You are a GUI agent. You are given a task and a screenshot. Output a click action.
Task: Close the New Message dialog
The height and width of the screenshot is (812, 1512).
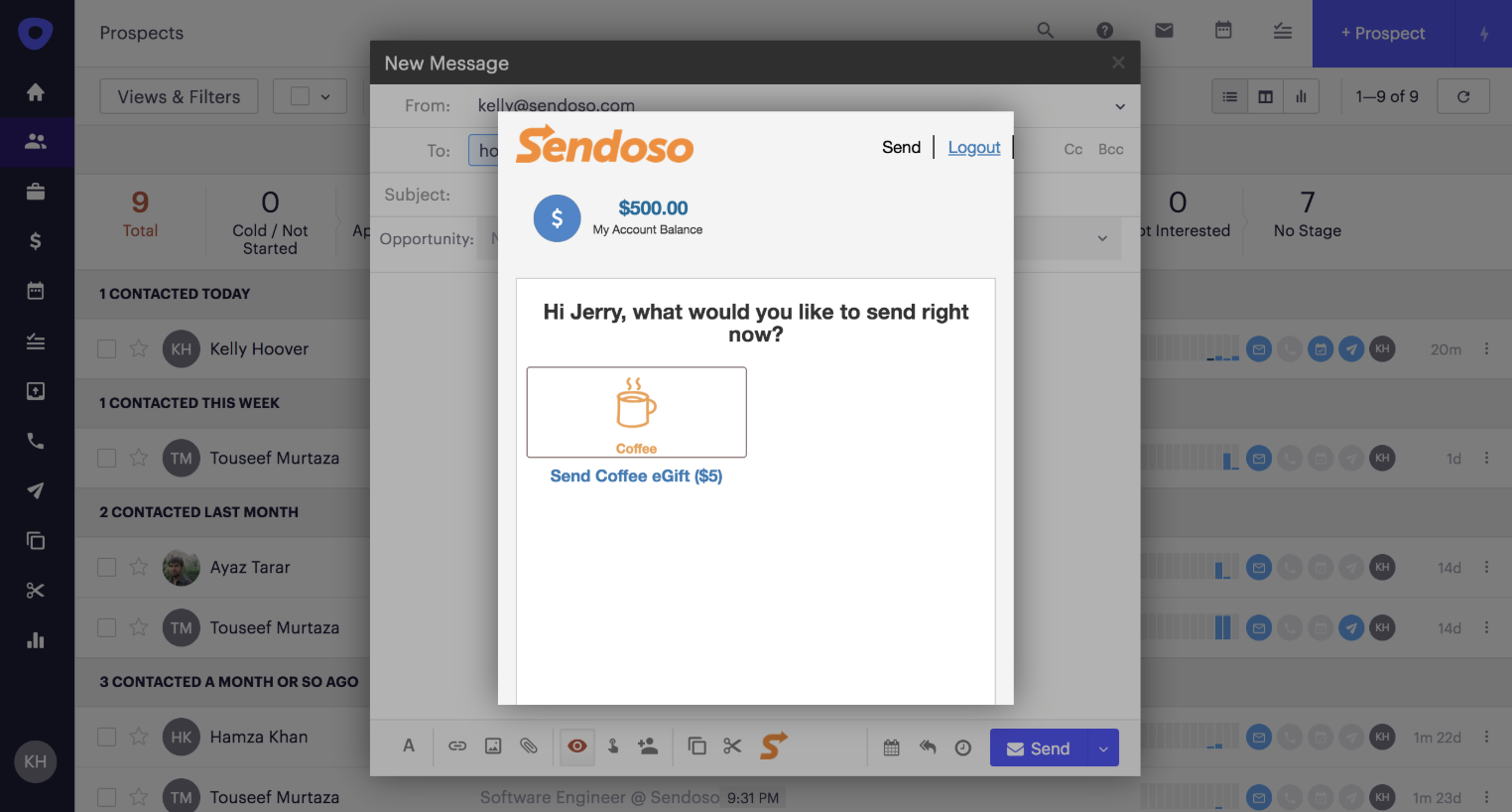(x=1118, y=63)
